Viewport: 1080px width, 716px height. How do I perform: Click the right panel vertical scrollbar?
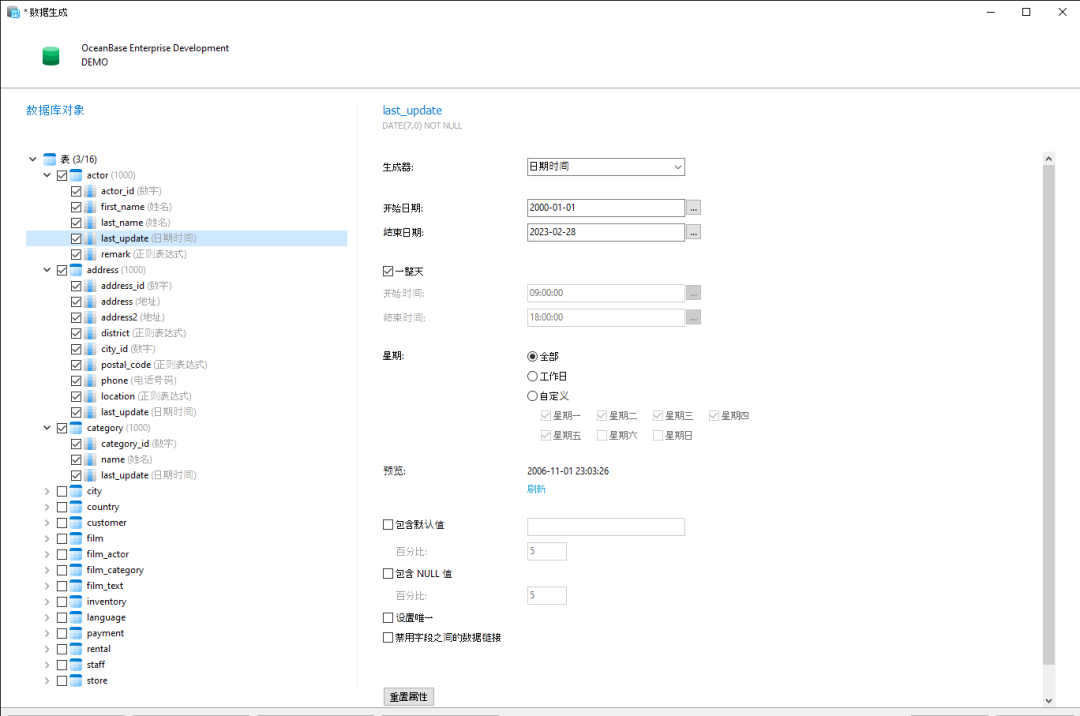point(1048,415)
